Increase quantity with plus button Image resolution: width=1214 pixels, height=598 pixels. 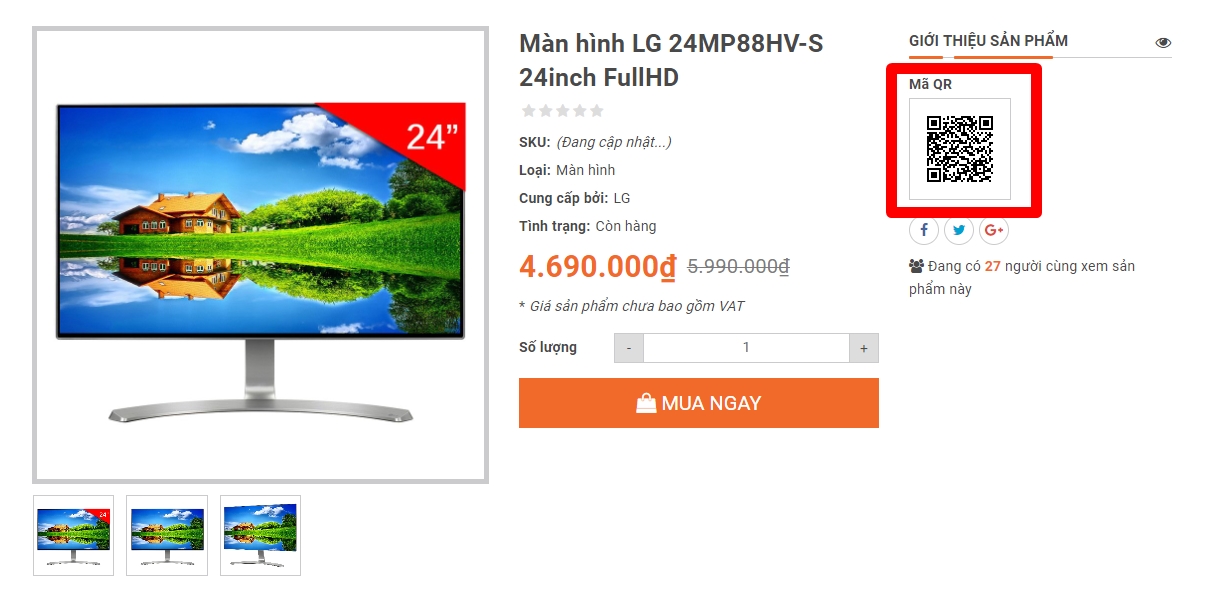click(x=864, y=348)
